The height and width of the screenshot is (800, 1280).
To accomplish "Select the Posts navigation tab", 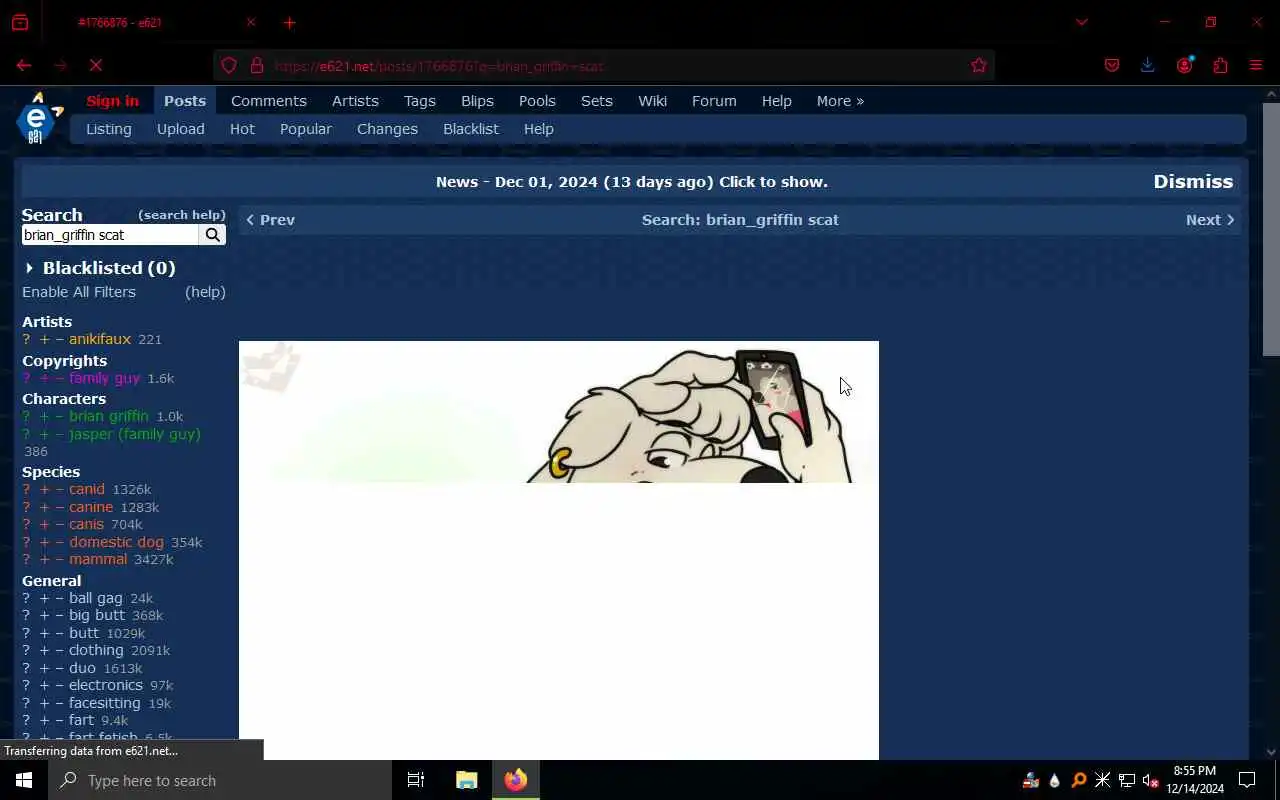I will click(x=185, y=101).
